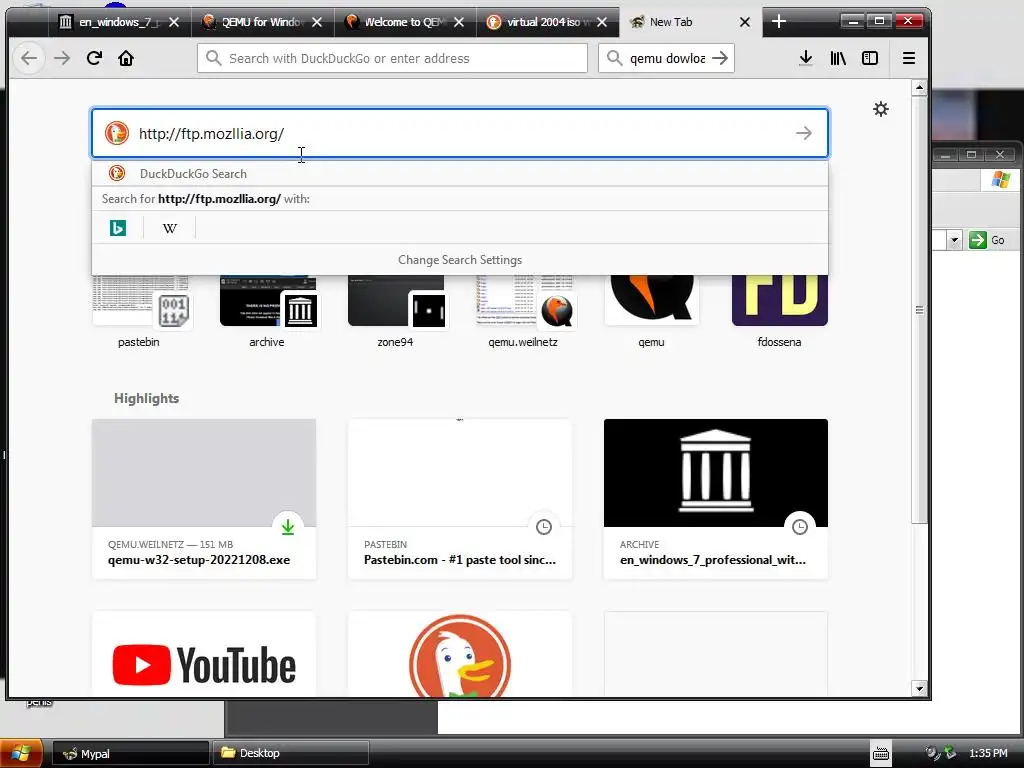Open the pastebin top site tile
Viewport: 1024px width, 768px height.
coord(140,312)
